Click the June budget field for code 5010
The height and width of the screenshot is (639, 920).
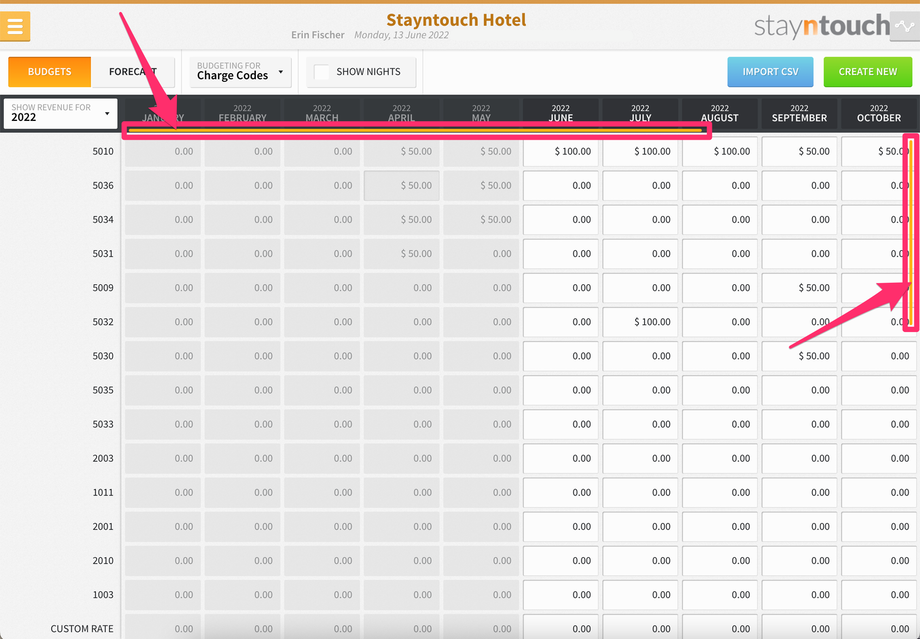pyautogui.click(x=560, y=151)
